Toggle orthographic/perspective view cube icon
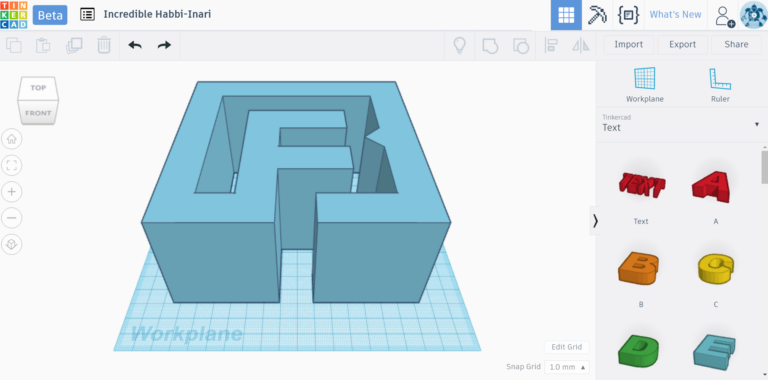768x380 pixels. tap(12, 243)
